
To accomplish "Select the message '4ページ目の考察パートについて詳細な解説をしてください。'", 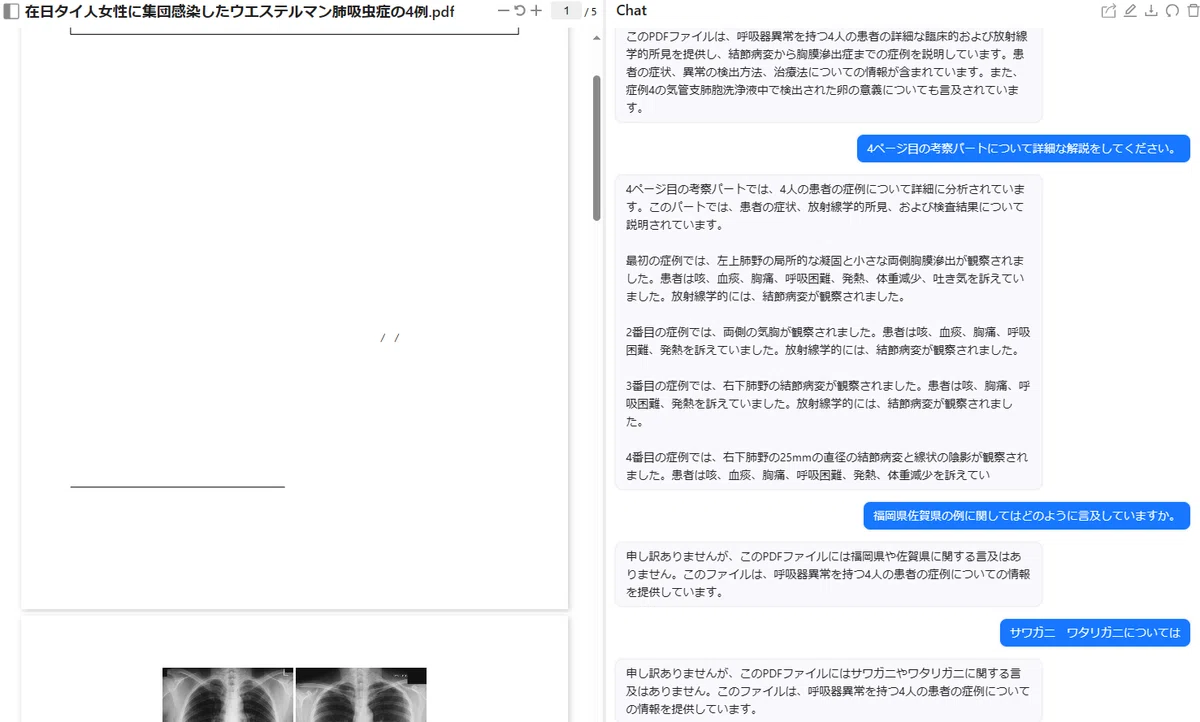I will [1023, 149].
